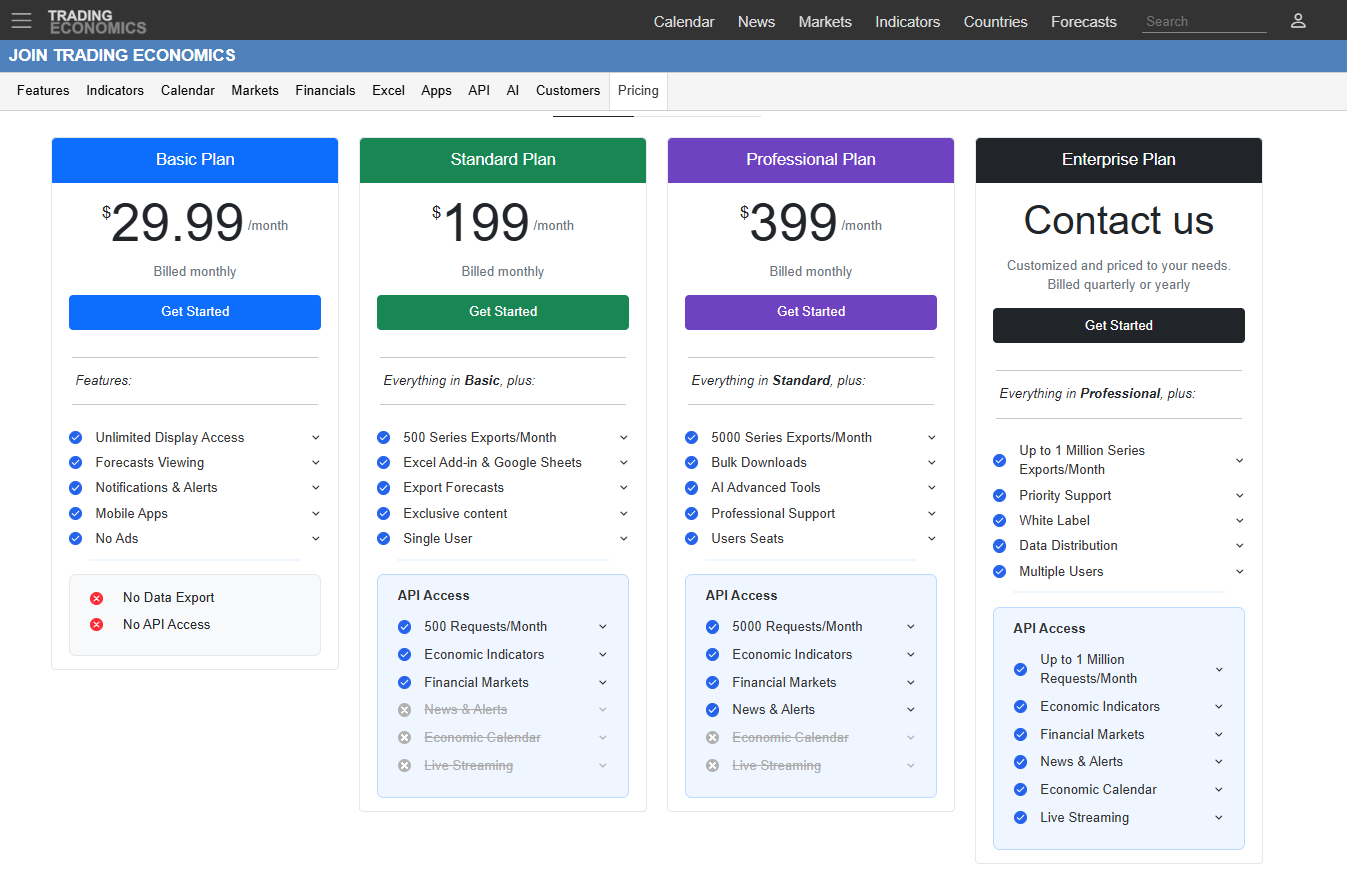Click the check icon beside Notifications & Alerts
1347x872 pixels.
75,488
